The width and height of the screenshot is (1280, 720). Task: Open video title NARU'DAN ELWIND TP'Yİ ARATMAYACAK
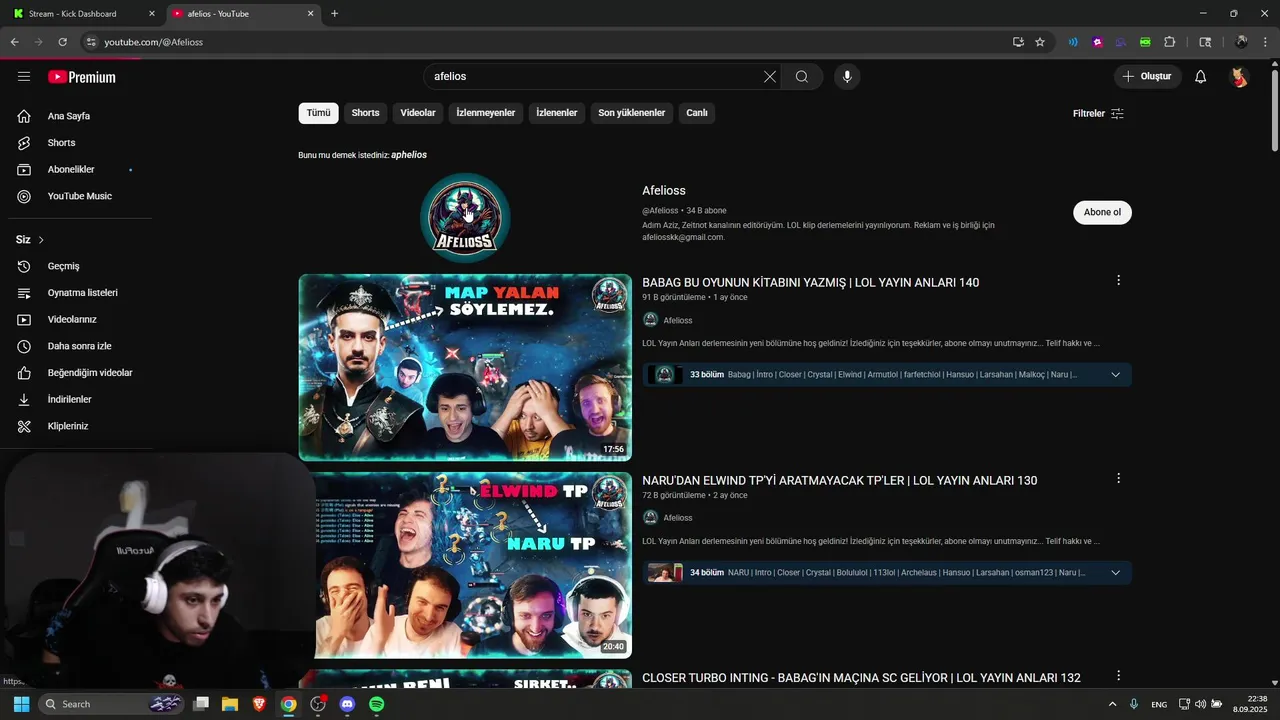[x=839, y=481]
